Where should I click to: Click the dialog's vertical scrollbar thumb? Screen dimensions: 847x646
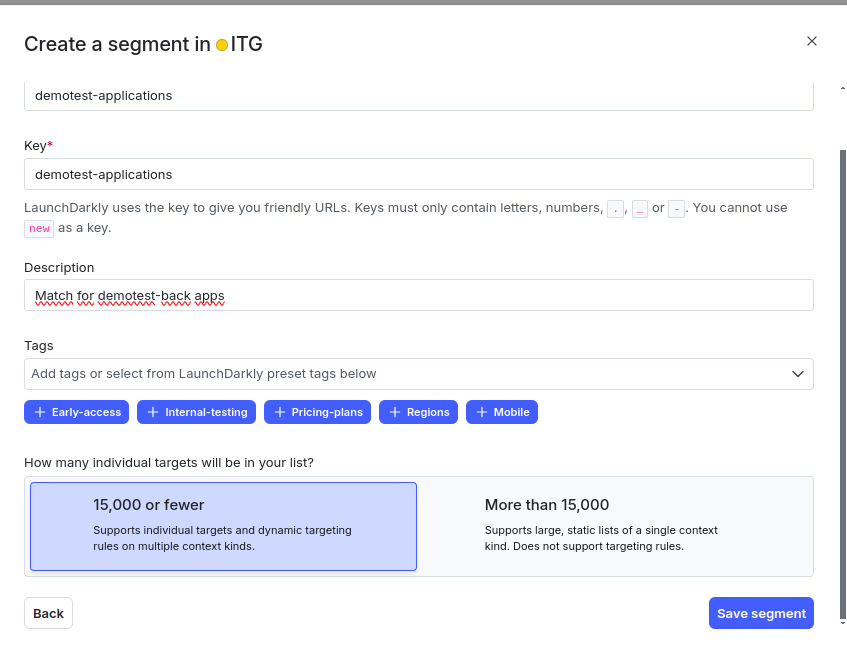pyautogui.click(x=843, y=383)
